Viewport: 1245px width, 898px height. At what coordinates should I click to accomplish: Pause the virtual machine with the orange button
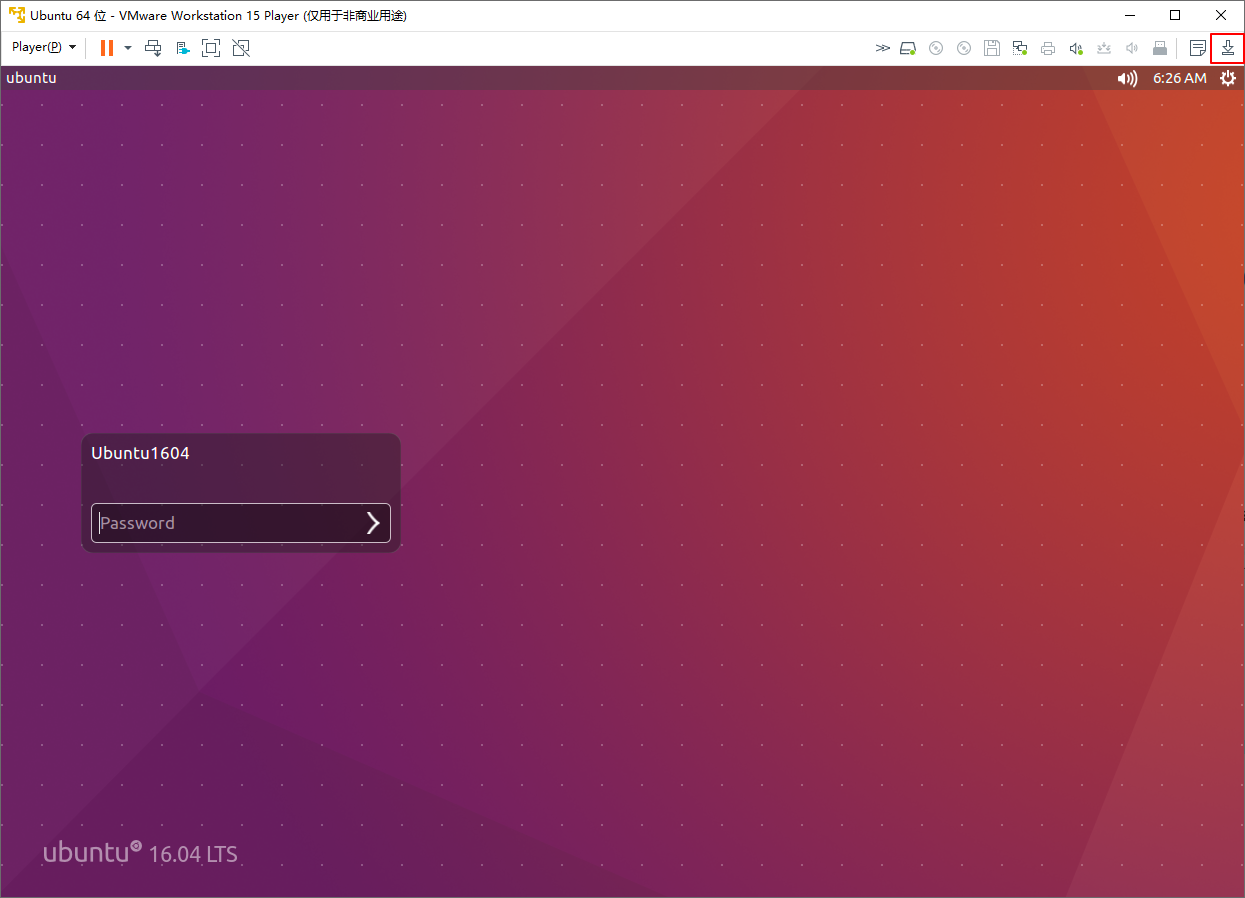[x=107, y=47]
